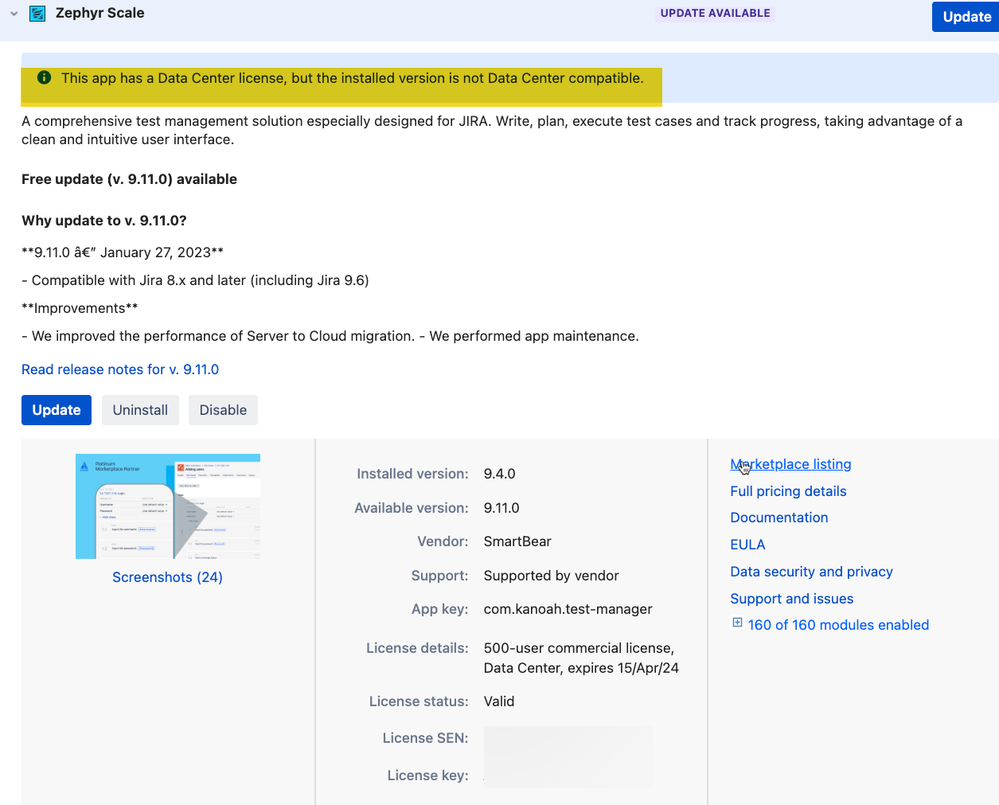The width and height of the screenshot is (999, 805).
Task: Click 160 of 160 modules enabled
Action: click(838, 625)
